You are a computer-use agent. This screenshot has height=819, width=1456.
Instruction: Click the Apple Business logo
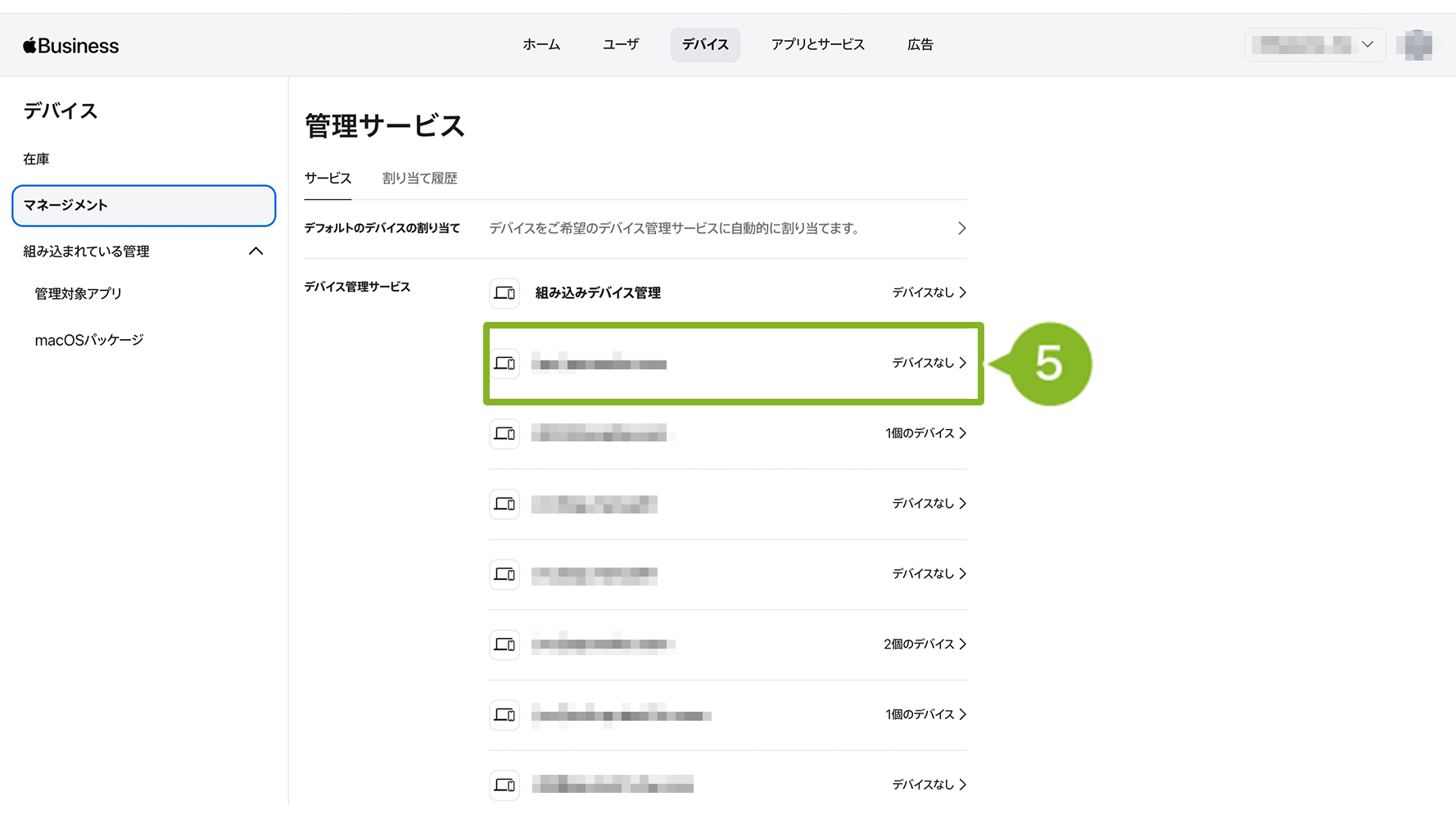[71, 46]
